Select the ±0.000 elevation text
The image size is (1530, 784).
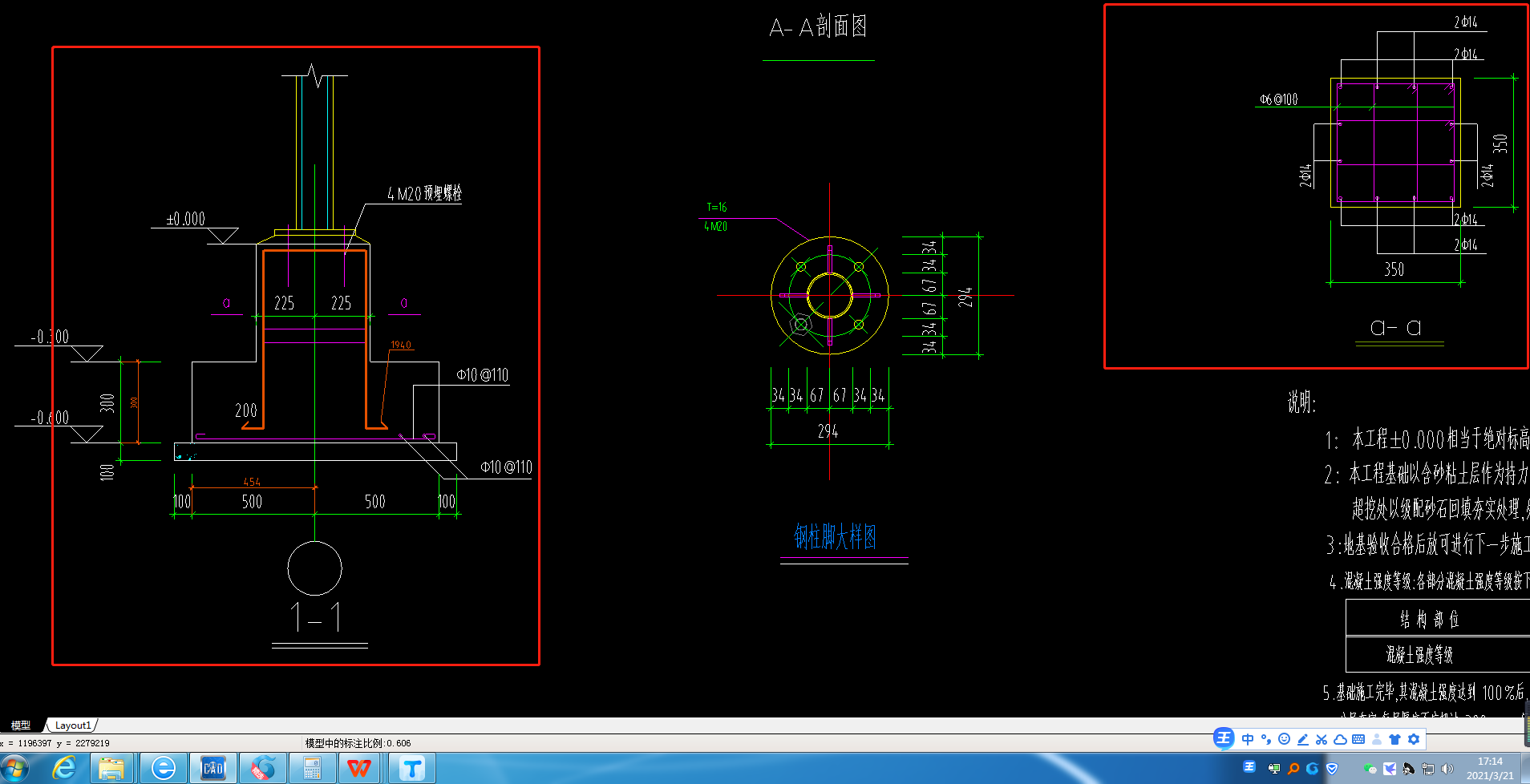185,219
